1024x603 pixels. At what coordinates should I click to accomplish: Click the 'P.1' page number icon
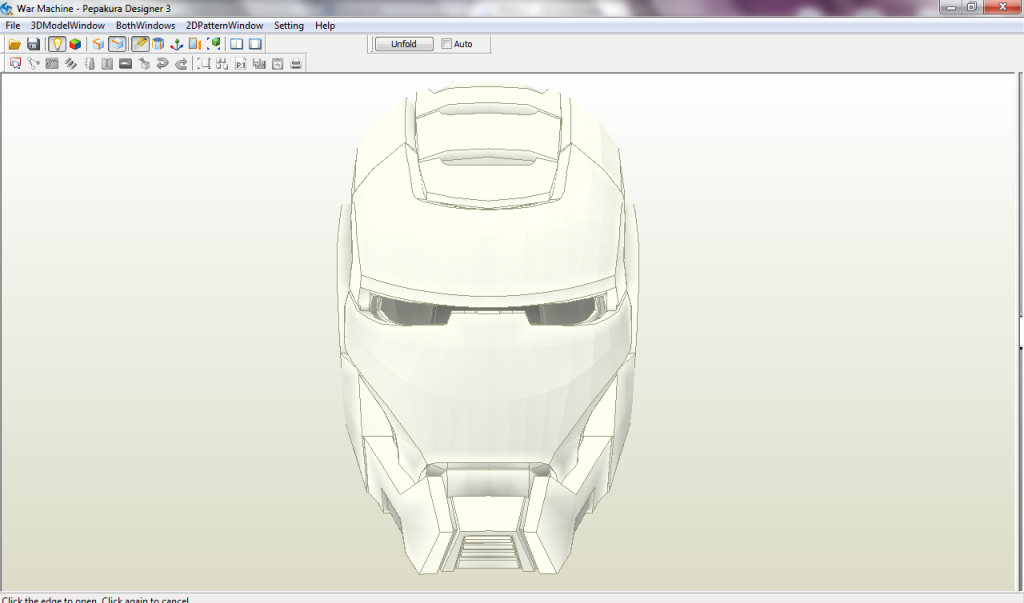[241, 64]
